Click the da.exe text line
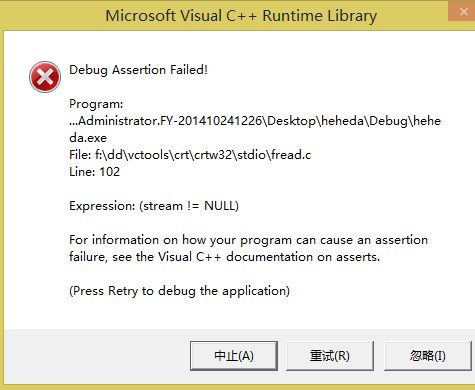This screenshot has height=390, width=475. (x=88, y=138)
